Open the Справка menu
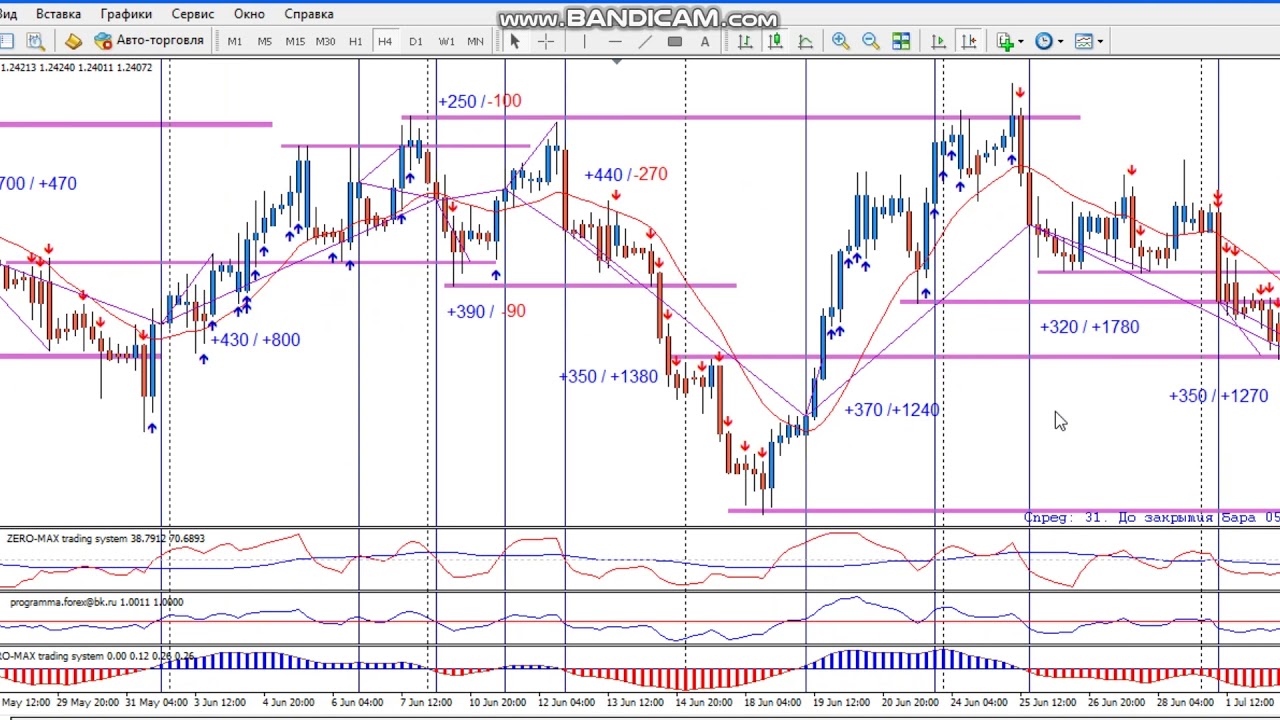Image resolution: width=1280 pixels, height=720 pixels. [309, 14]
